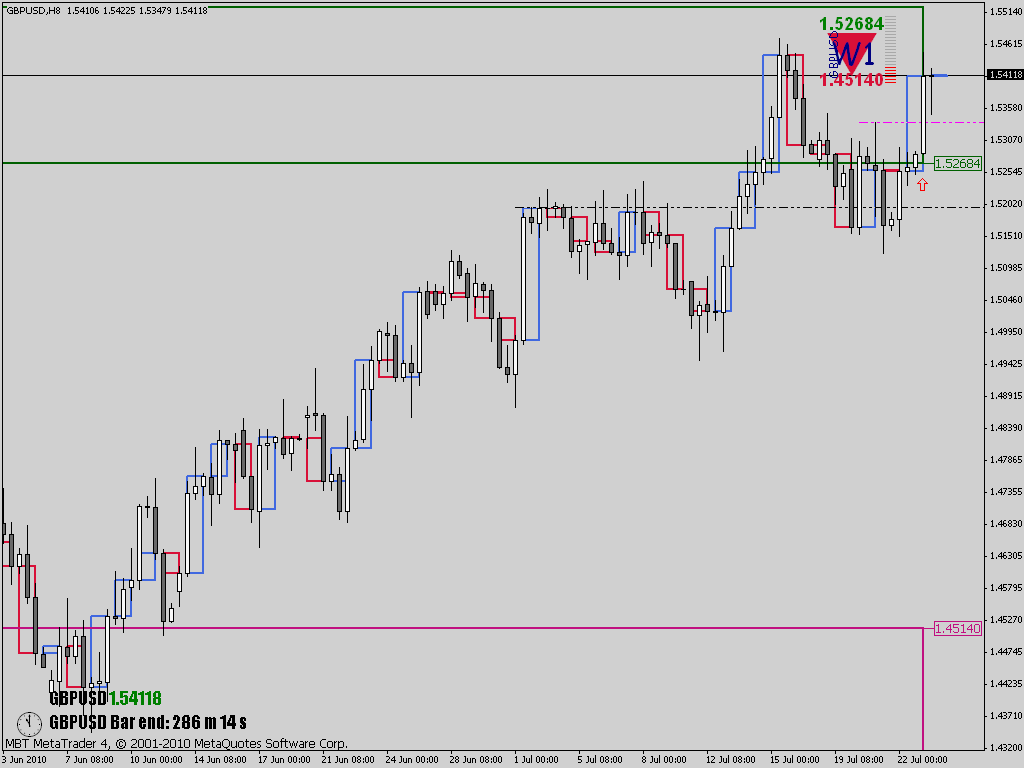Click the '5 Jul 08:00' time axis label
This screenshot has height=768, width=1024.
click(600, 760)
